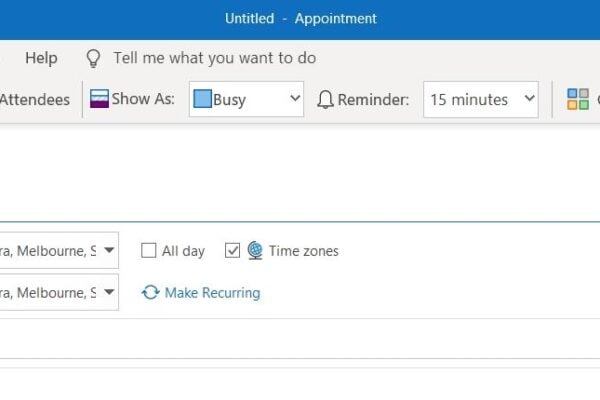
Task: Uncheck the Time zones checkbox
Action: point(233,251)
